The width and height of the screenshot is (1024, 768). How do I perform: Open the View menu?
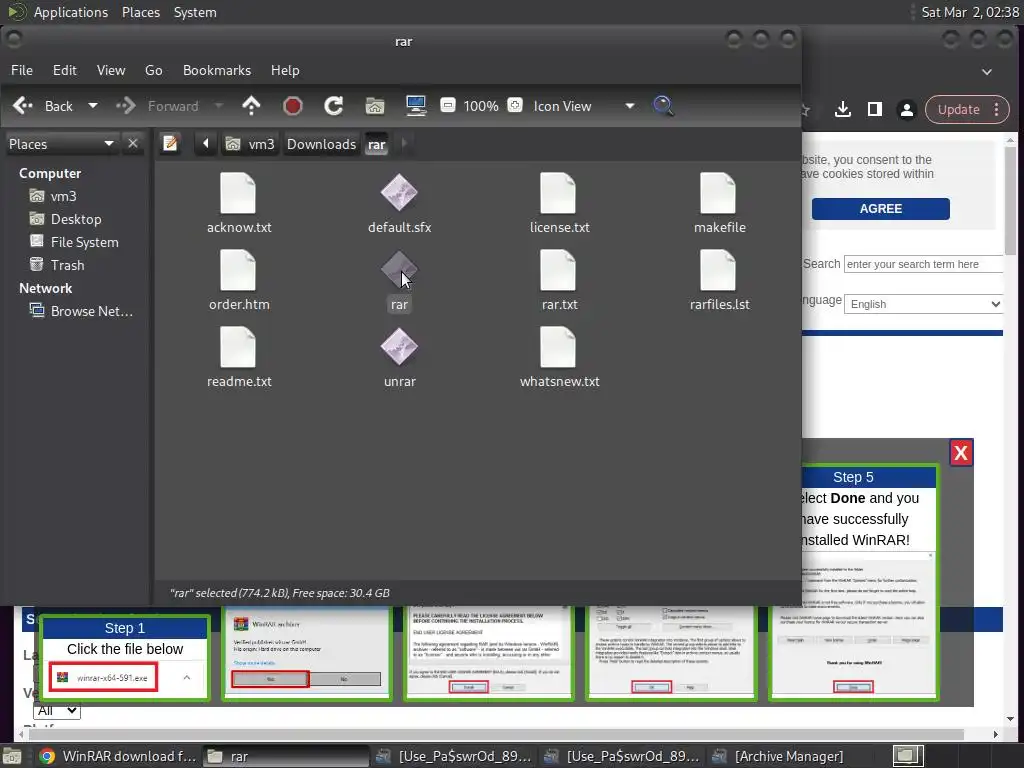[111, 70]
